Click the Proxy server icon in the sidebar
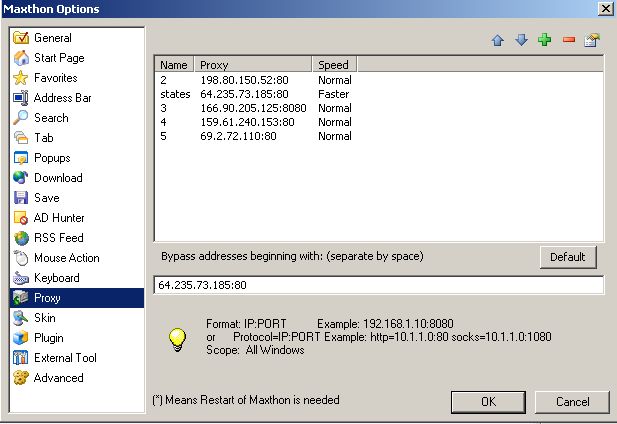 point(21,298)
